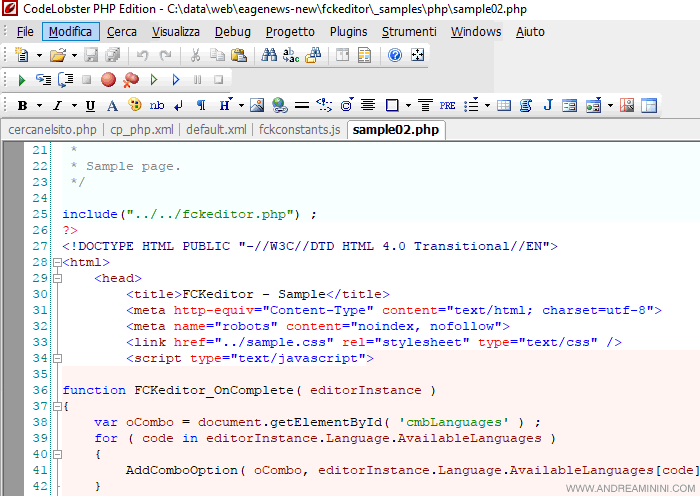Click the Redo arrow icon
700x496 pixels.
click(x=166, y=55)
